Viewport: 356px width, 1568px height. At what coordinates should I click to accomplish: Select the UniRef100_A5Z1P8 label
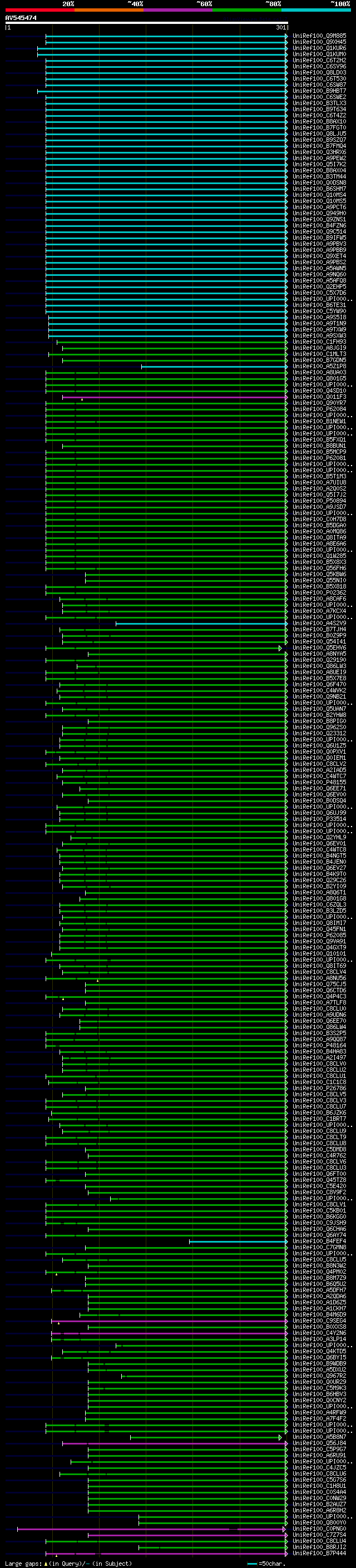[x=319, y=367]
